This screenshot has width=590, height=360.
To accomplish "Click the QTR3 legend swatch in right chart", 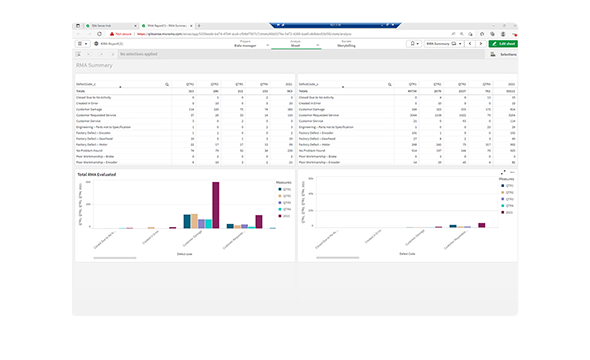I will click(x=503, y=199).
